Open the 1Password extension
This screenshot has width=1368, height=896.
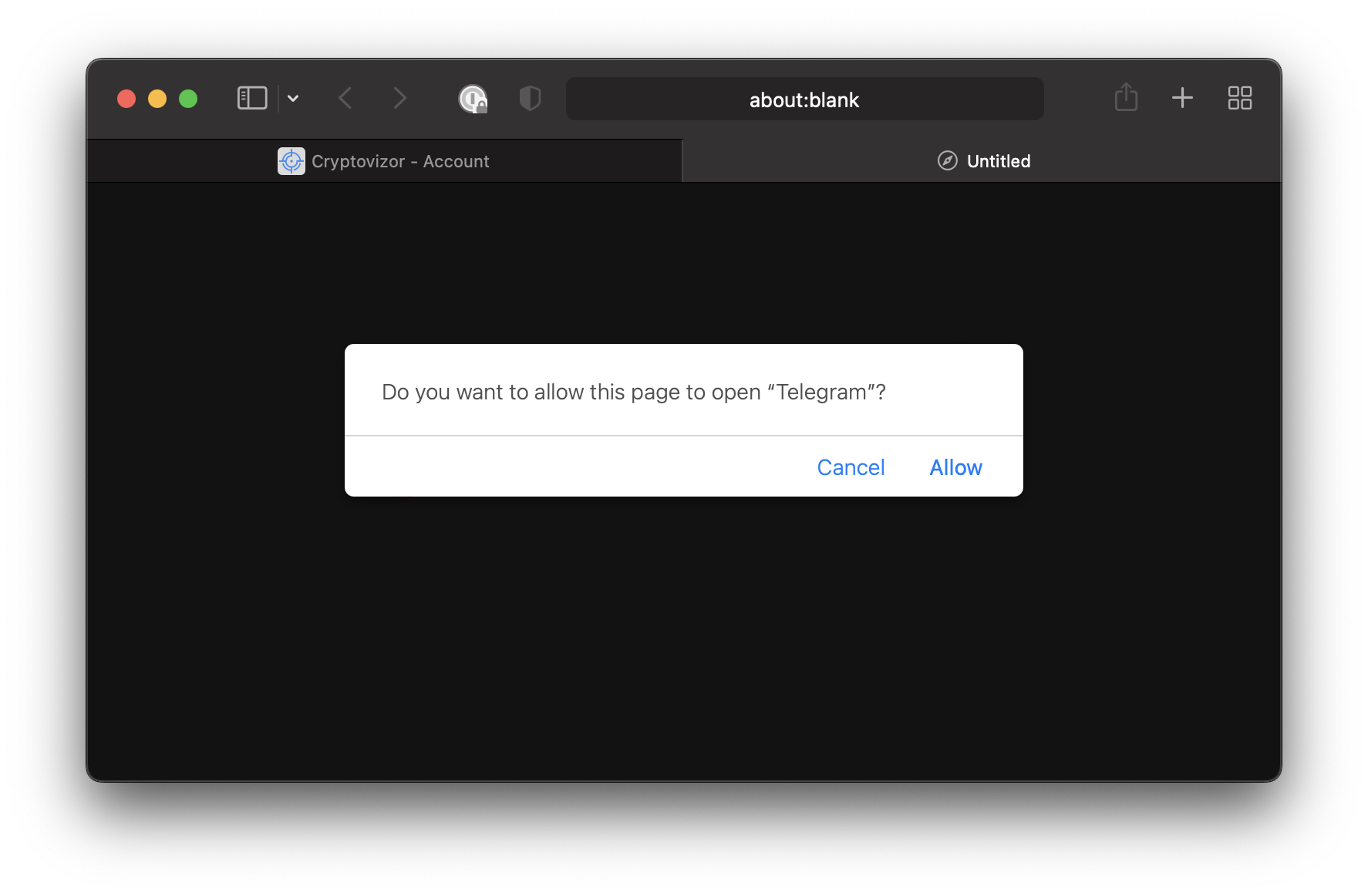(473, 99)
